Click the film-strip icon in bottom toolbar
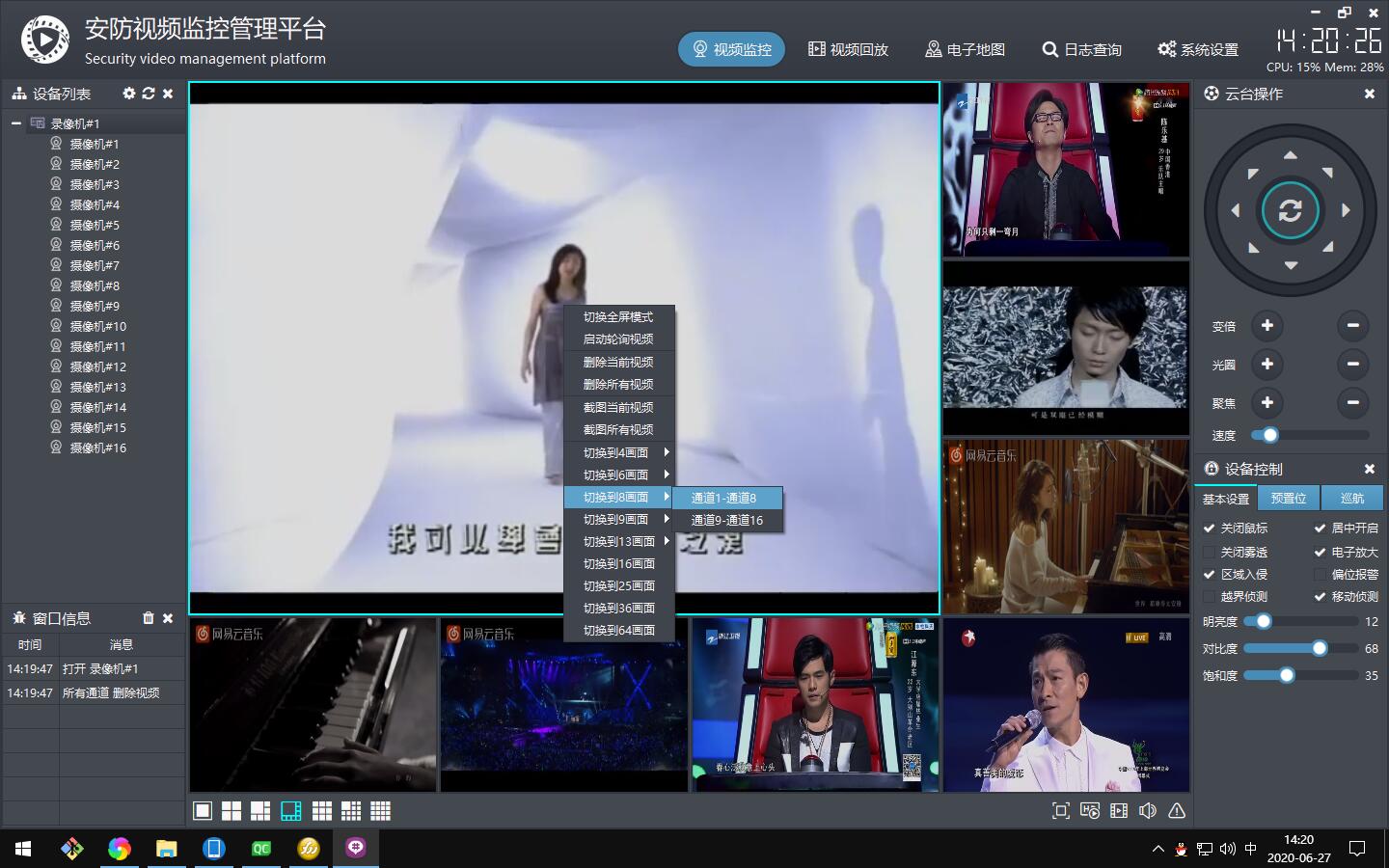Screen dimensions: 1389x868 coord(1119,811)
